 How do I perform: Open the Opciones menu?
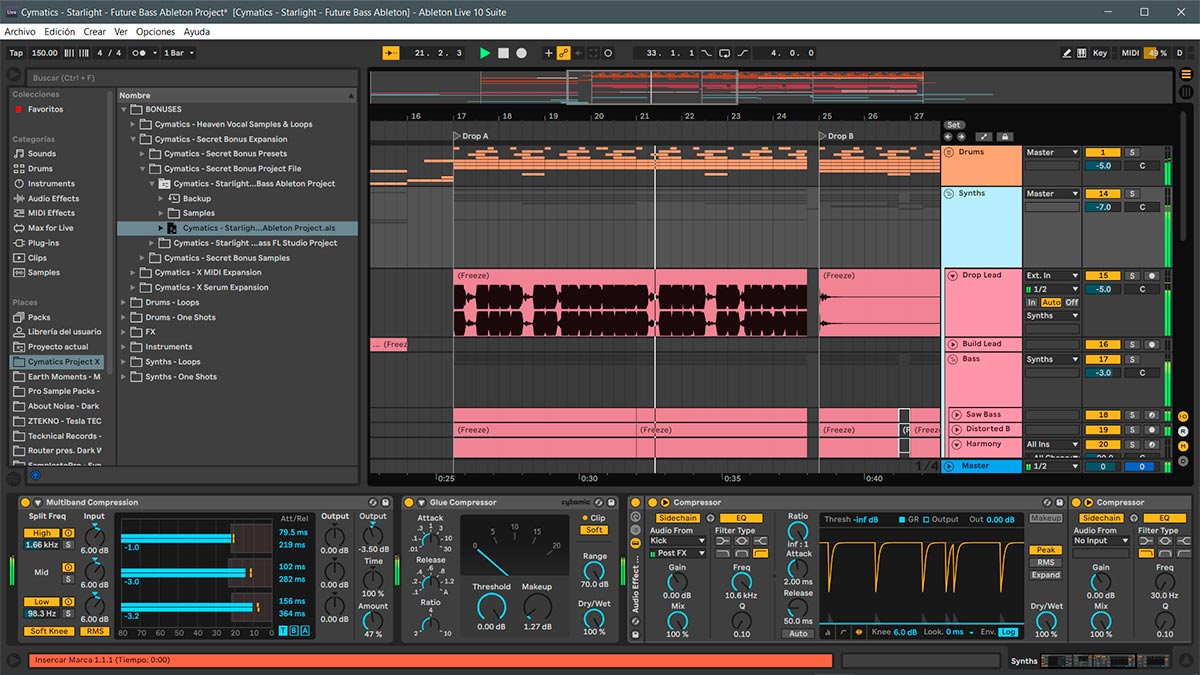(155, 32)
